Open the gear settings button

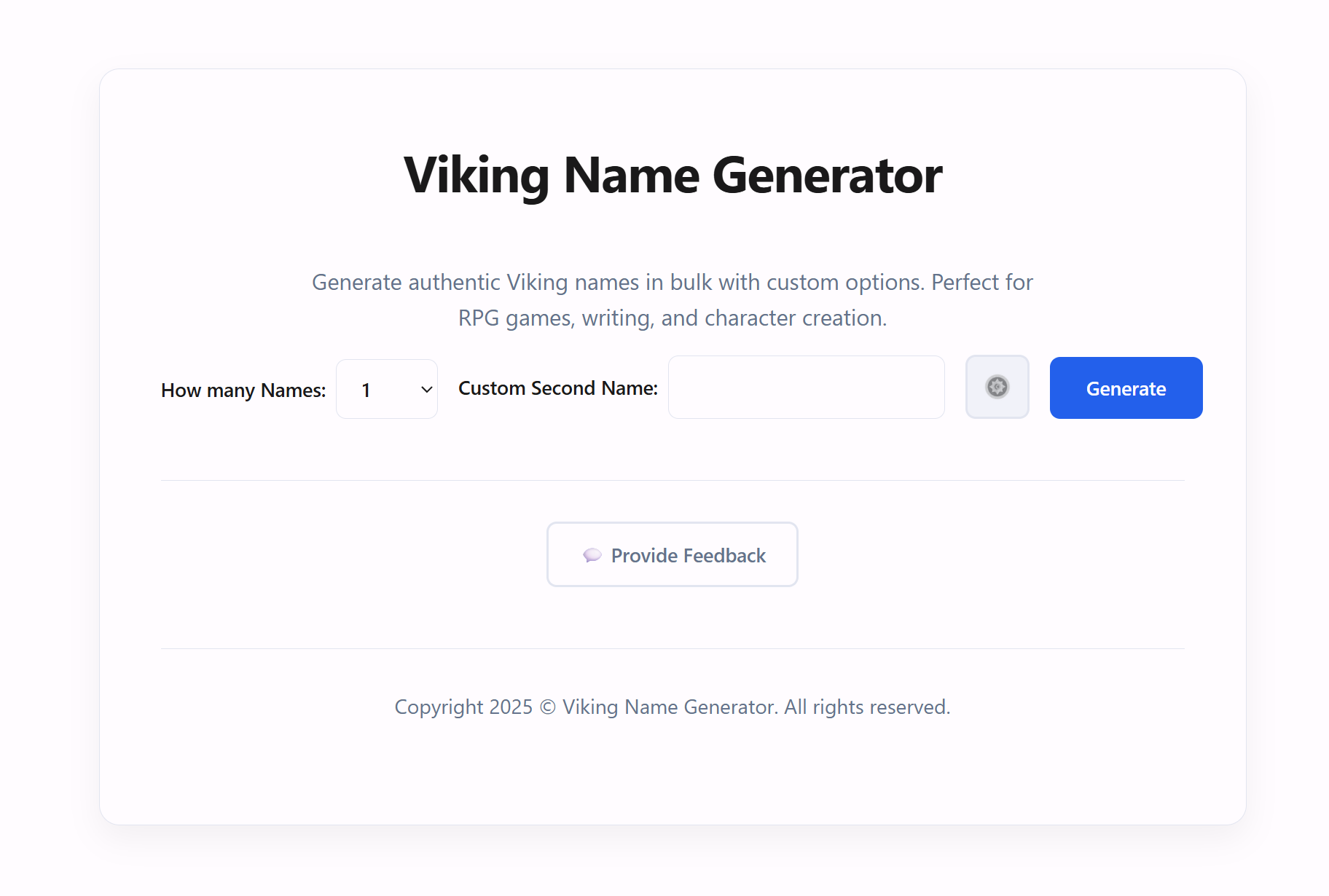pyautogui.click(x=997, y=387)
